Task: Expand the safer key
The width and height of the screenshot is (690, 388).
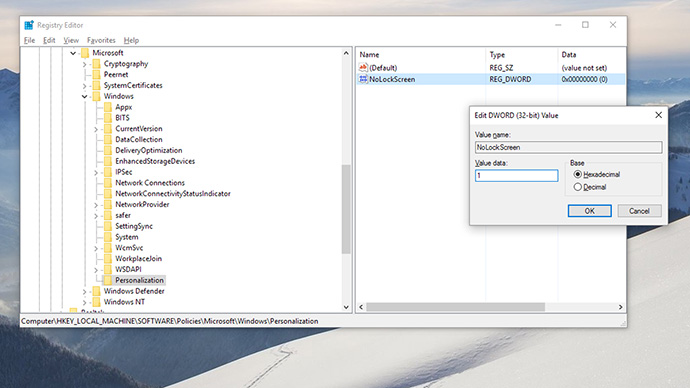Action: click(x=96, y=216)
